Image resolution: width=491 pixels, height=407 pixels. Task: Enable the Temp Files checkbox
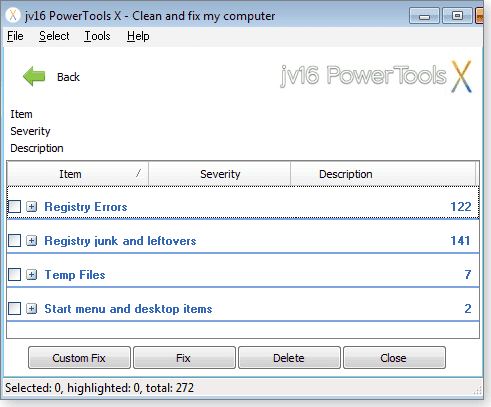coord(14,275)
